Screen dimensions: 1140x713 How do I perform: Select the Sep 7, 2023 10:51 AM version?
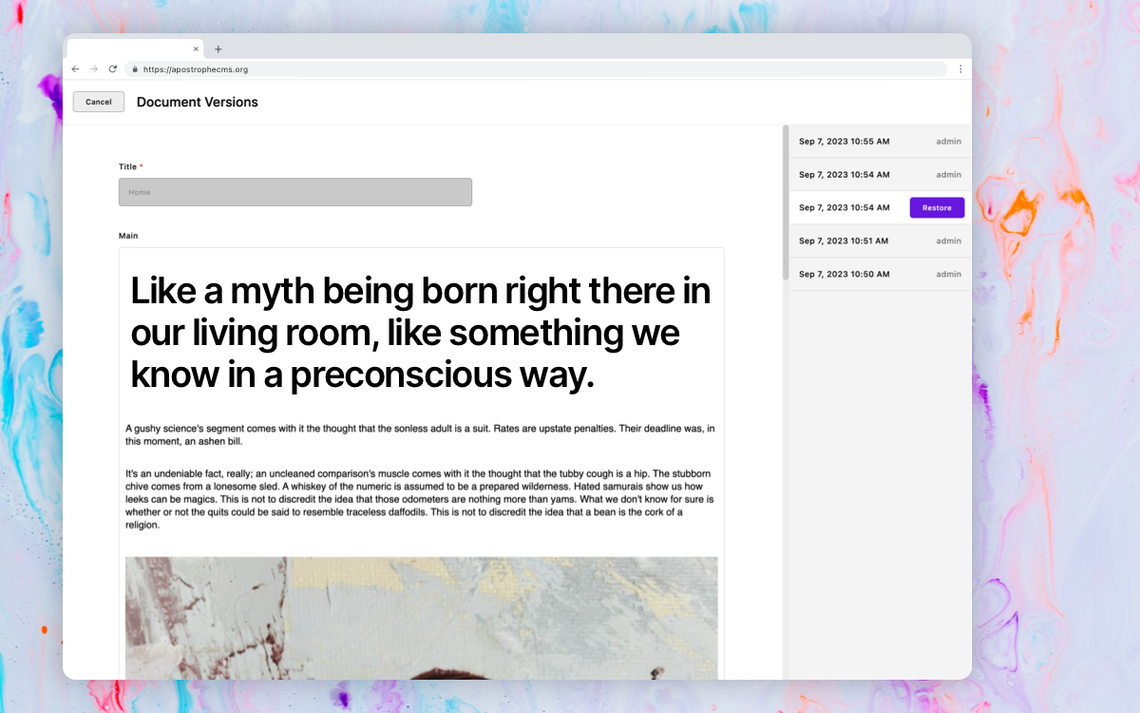point(880,241)
